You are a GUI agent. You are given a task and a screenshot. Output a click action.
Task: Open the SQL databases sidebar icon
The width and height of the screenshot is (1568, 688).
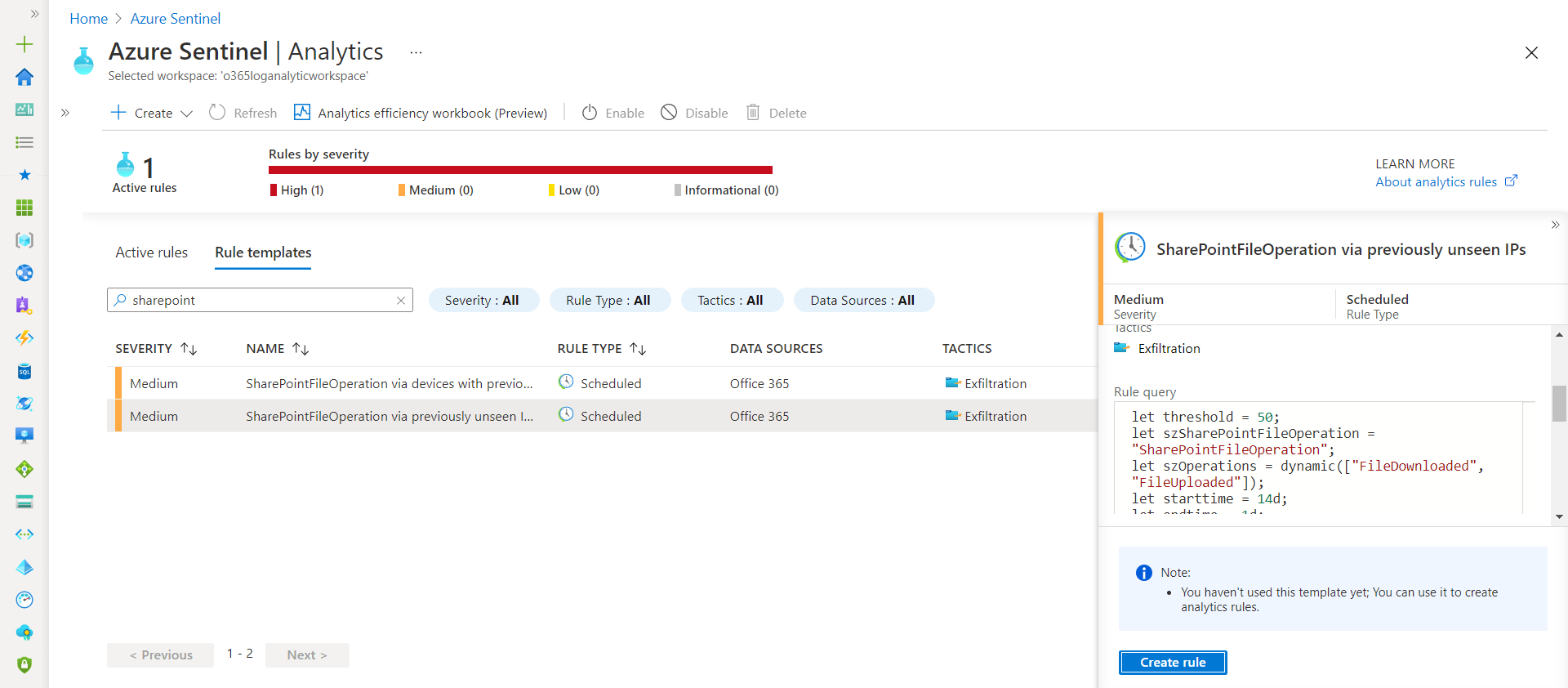(24, 371)
